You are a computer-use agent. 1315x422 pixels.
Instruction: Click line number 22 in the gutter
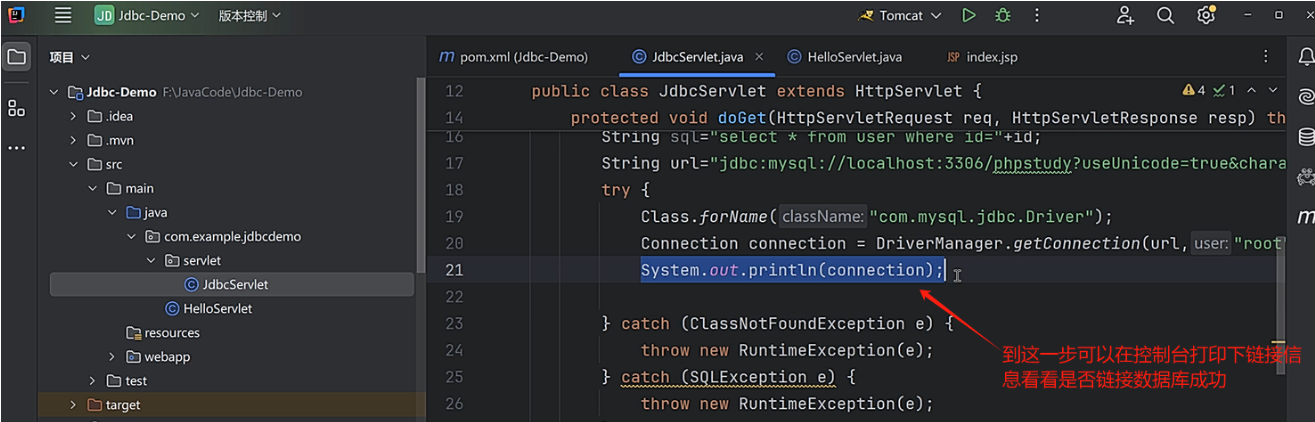point(454,297)
